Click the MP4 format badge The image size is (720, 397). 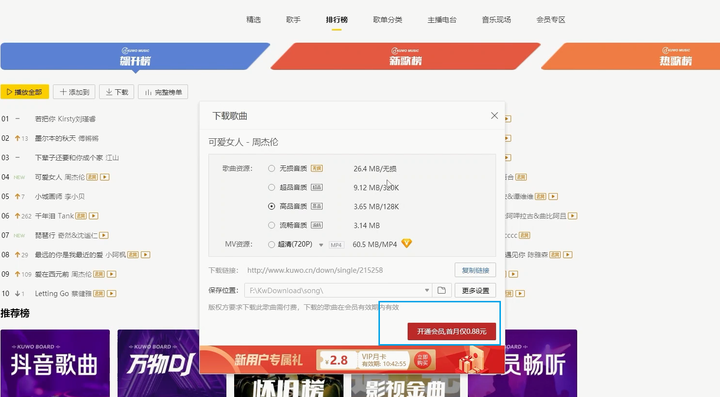point(336,245)
